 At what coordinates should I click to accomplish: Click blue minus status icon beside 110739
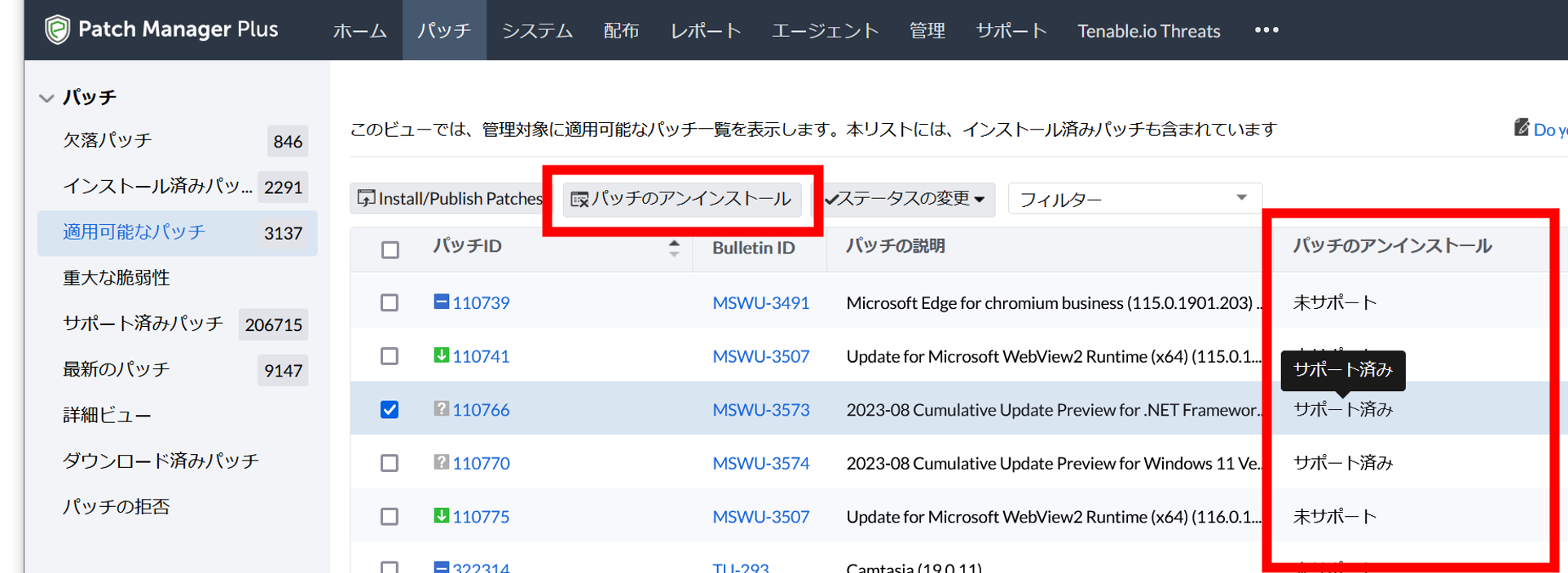pos(441,302)
